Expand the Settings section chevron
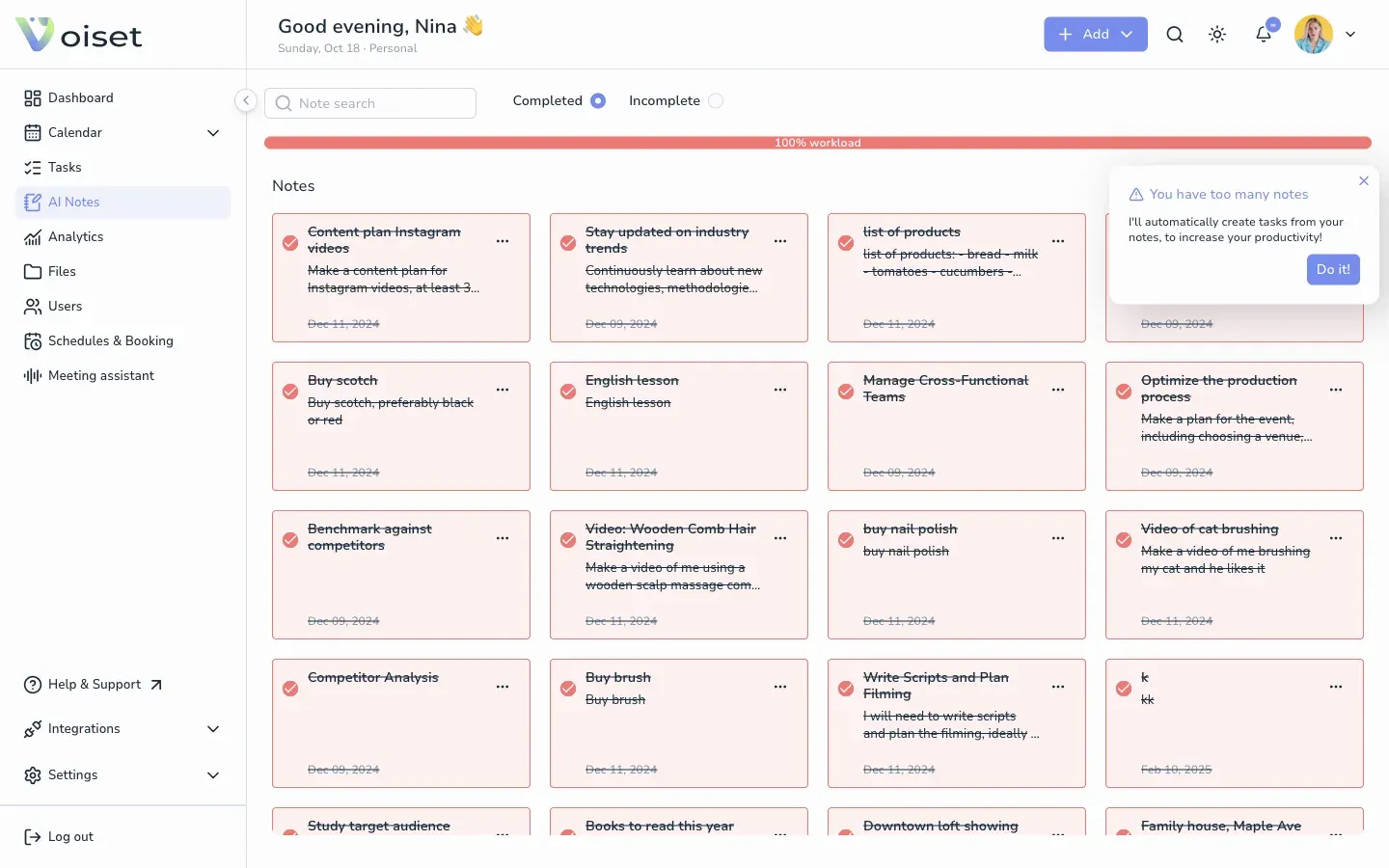 213,775
